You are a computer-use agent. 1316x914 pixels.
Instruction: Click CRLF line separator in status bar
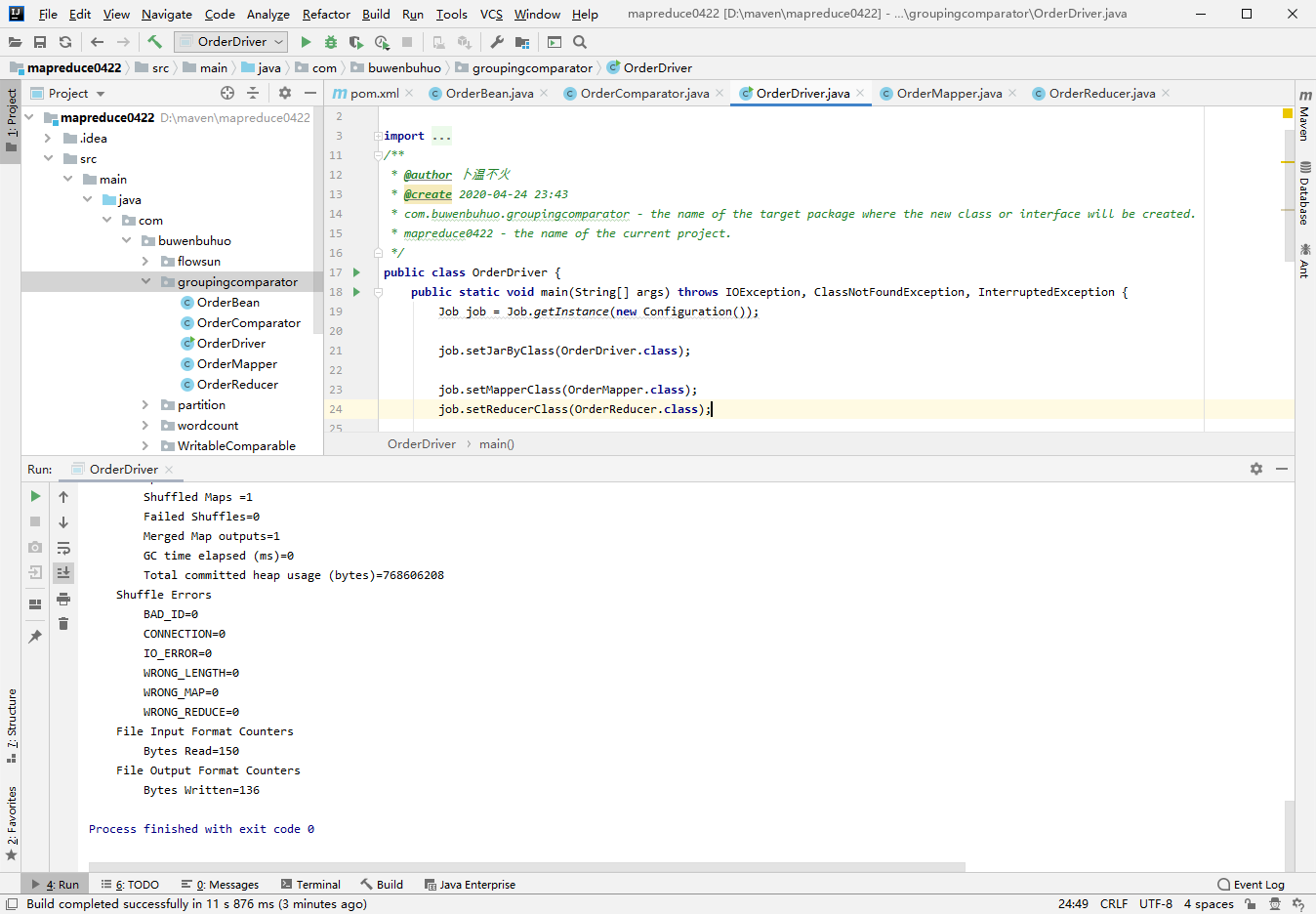tap(1114, 904)
